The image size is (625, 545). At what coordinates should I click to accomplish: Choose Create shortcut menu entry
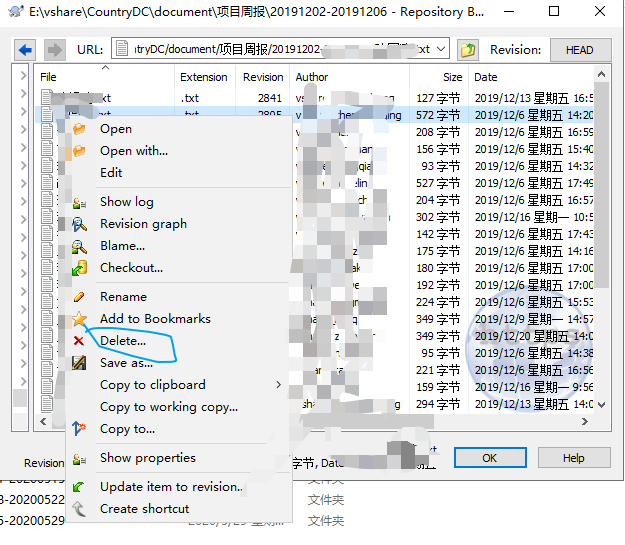coord(145,509)
